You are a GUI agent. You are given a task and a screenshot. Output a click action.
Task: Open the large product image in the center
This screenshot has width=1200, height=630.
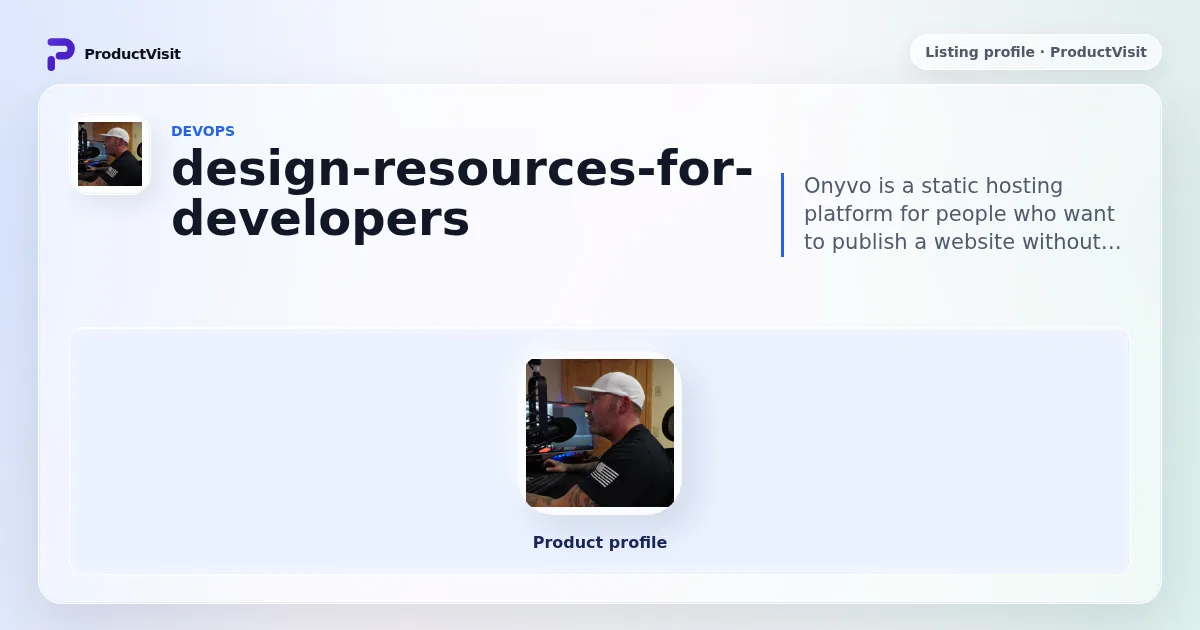[x=600, y=433]
